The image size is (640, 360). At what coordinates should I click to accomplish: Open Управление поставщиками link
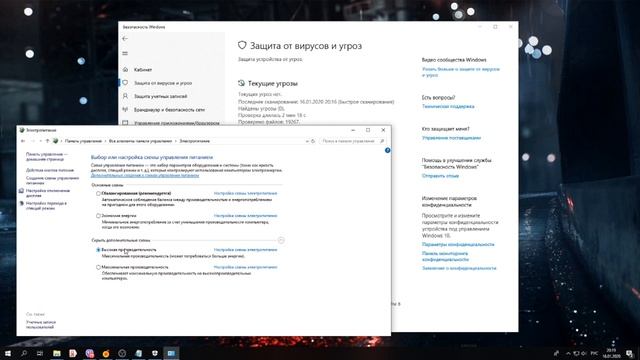point(451,138)
